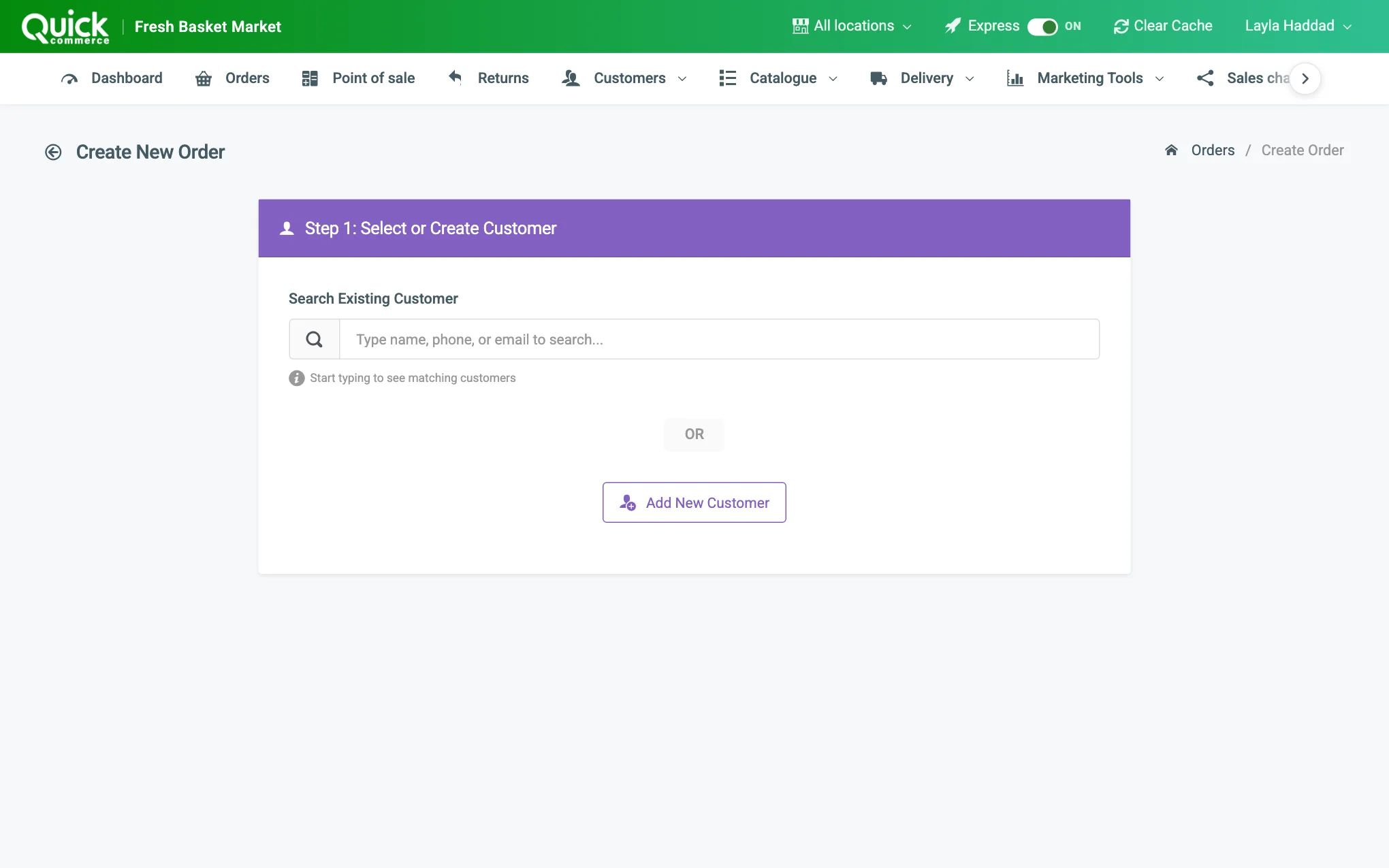Click the Clear Cache refresh icon
Screen dimensions: 1389x868
click(x=1121, y=27)
